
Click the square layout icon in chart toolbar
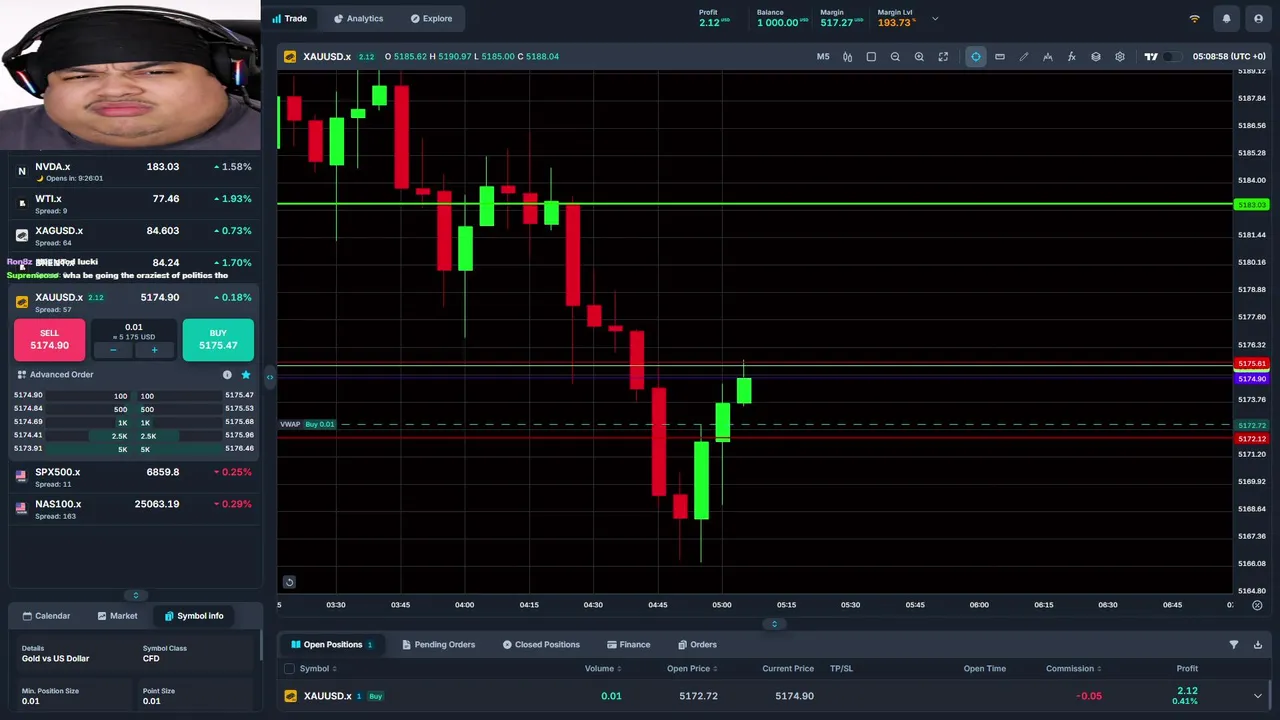871,57
